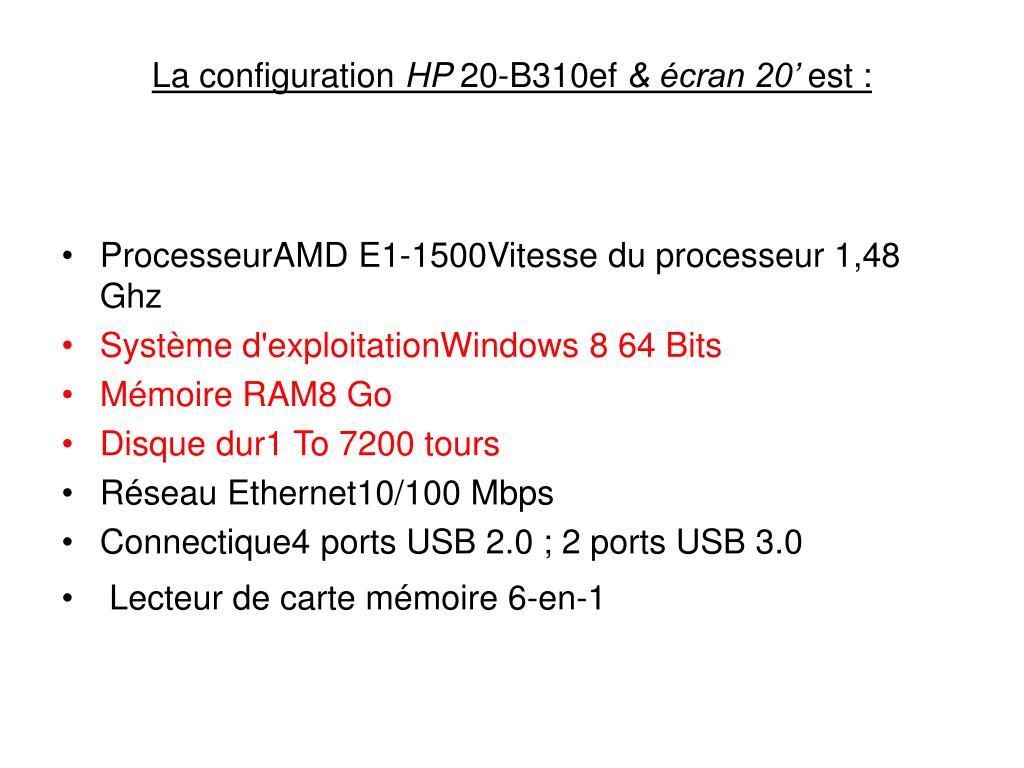Click the 'Réseau Ethernet10/100 Mbps' bullet
This screenshot has width=1024, height=768.
327,494
